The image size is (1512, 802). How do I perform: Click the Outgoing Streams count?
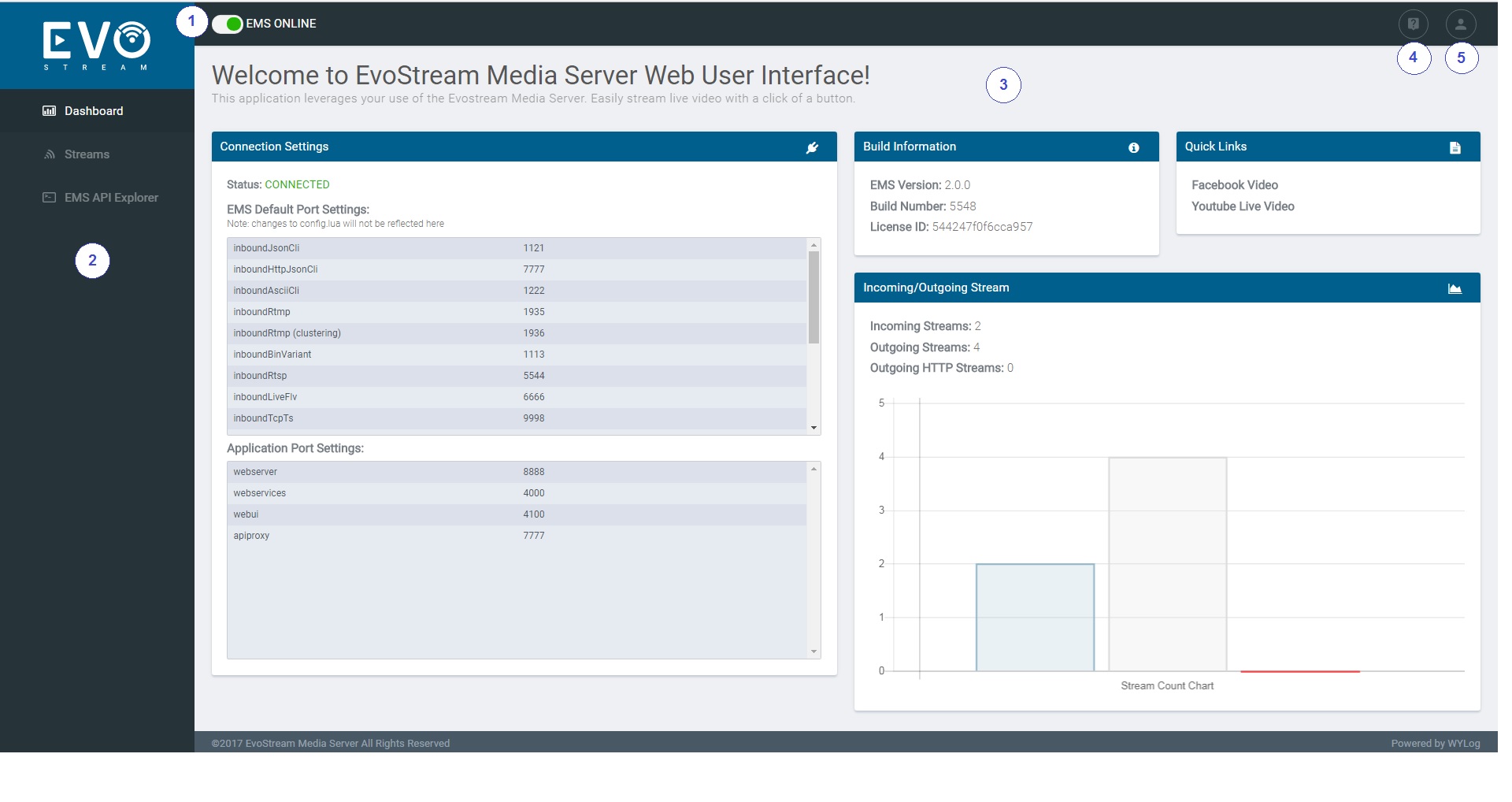pos(976,347)
